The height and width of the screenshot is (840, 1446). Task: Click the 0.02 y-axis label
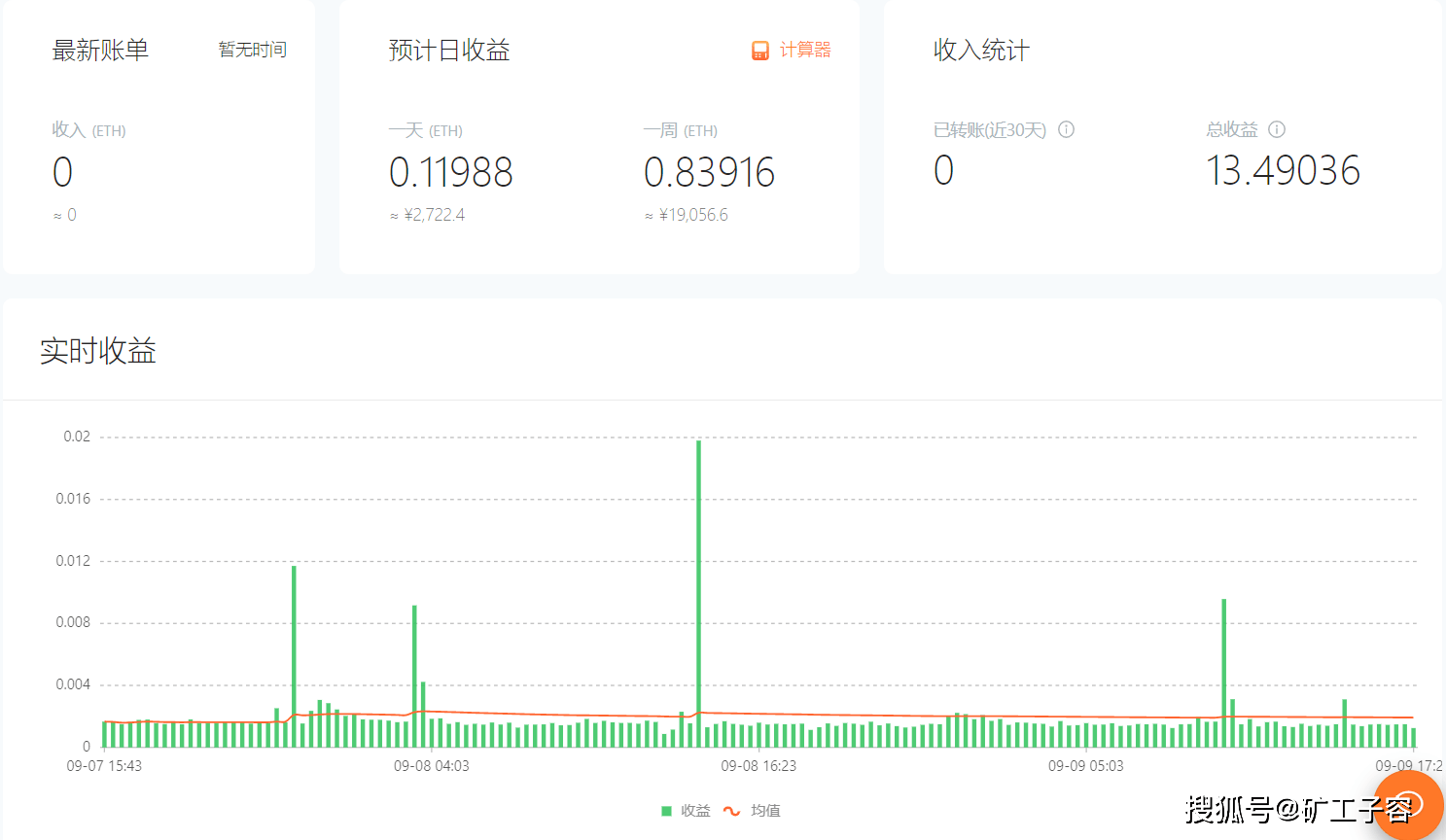(77, 437)
